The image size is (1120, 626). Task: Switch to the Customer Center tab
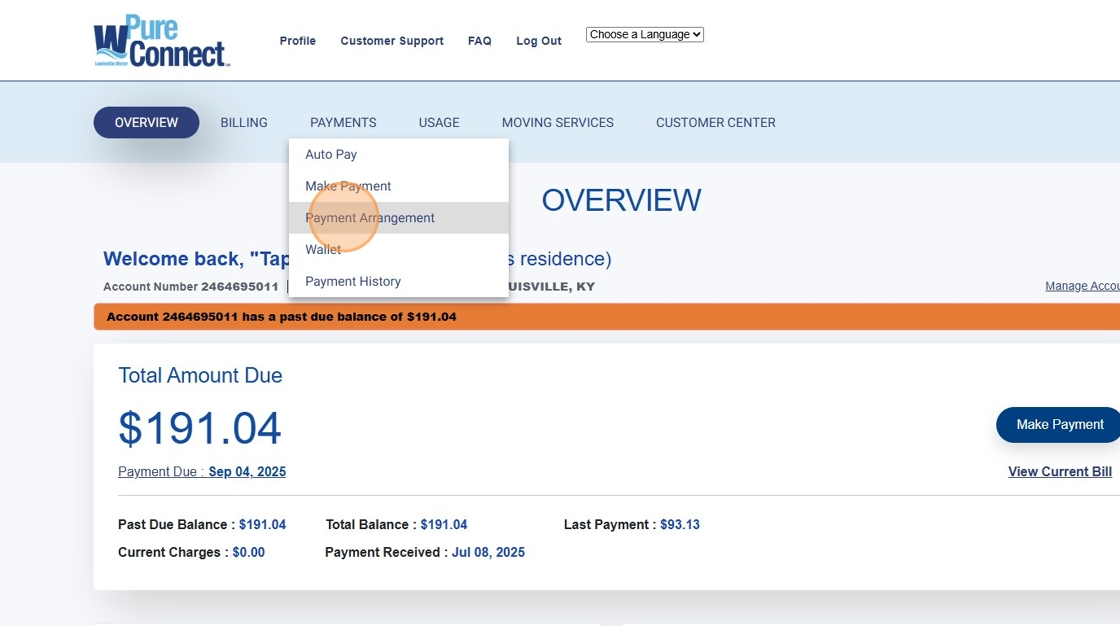[715, 122]
